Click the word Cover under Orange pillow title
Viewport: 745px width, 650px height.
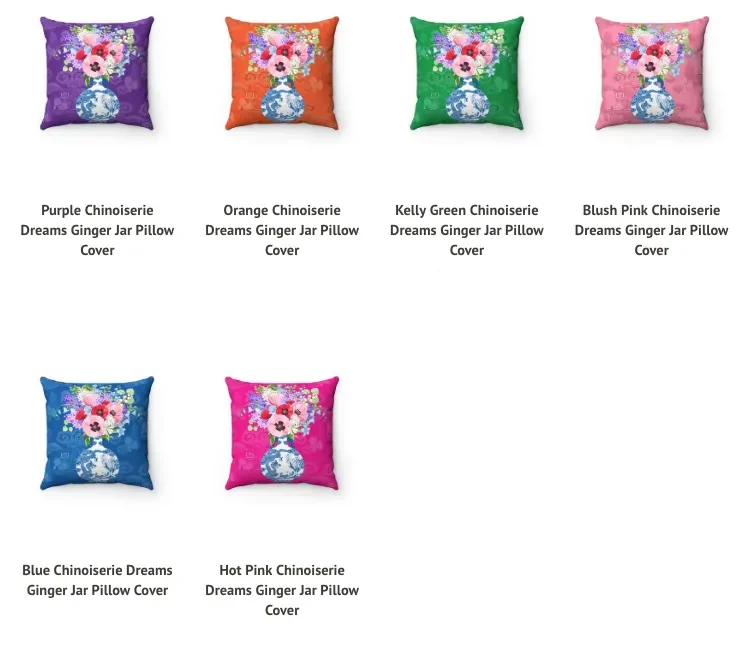point(282,250)
